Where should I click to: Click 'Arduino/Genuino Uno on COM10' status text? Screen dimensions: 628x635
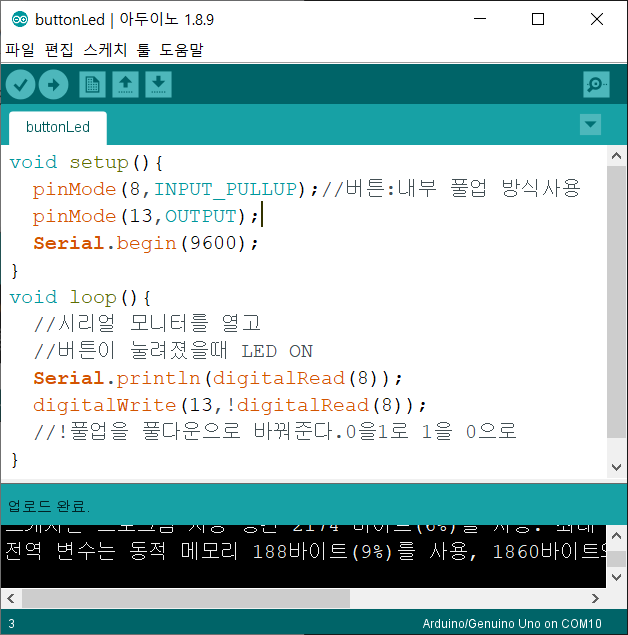512,623
